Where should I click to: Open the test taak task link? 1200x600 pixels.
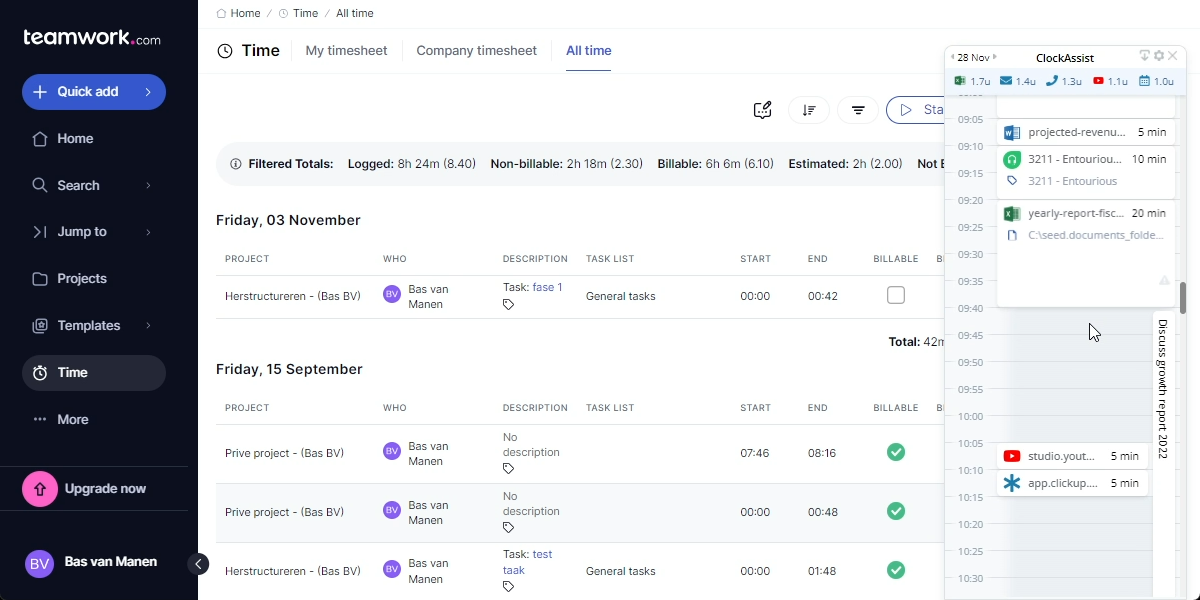pos(527,563)
